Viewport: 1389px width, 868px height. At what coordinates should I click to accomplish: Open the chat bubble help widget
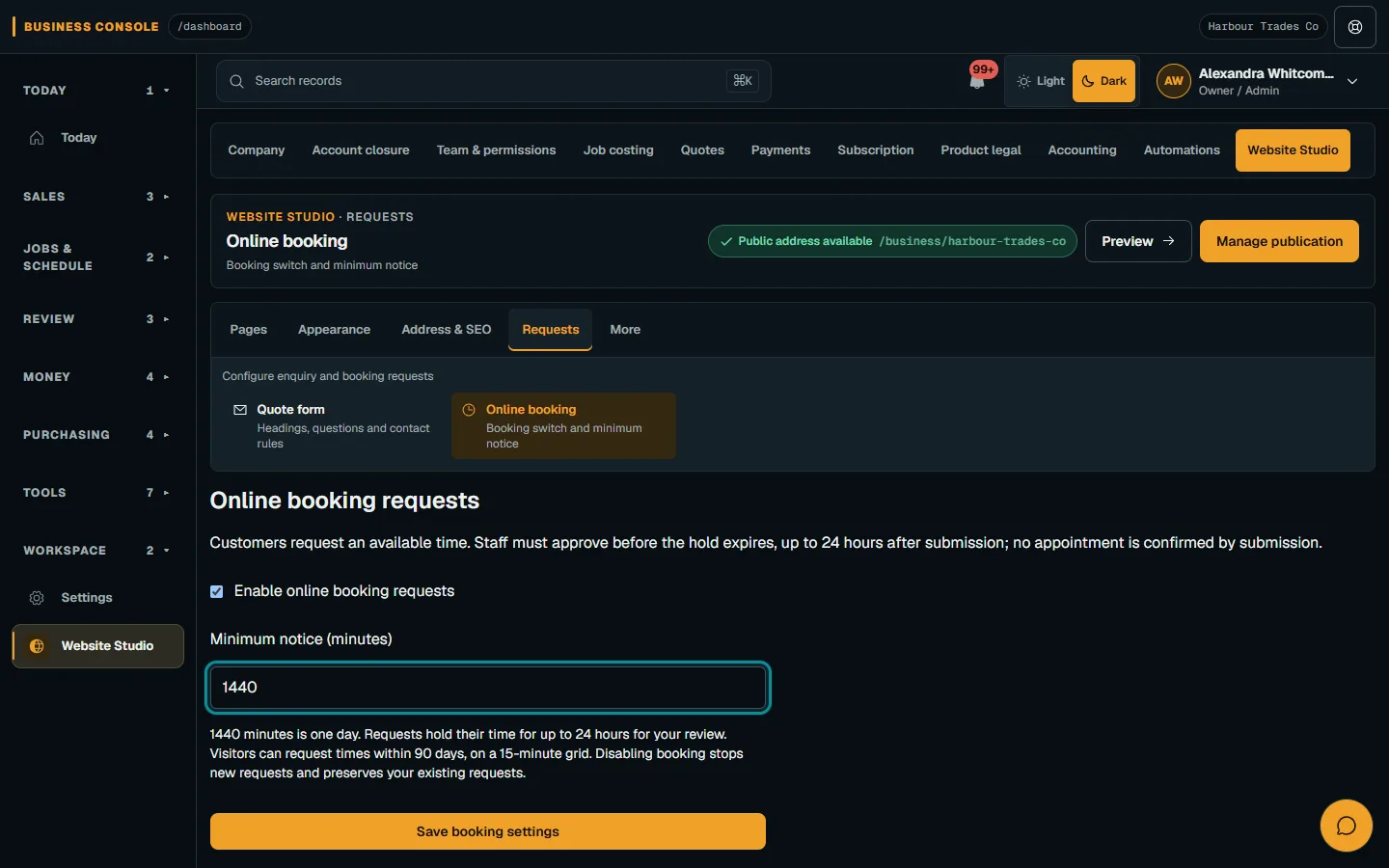[1346, 826]
